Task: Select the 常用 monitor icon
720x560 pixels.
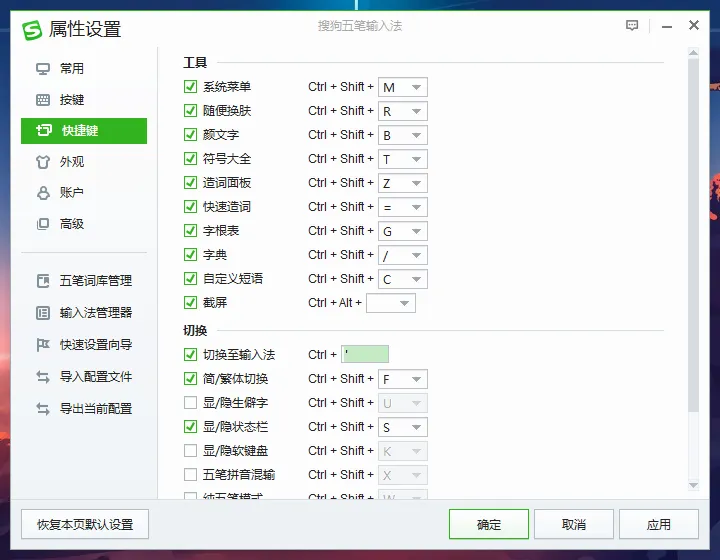Action: pos(43,69)
